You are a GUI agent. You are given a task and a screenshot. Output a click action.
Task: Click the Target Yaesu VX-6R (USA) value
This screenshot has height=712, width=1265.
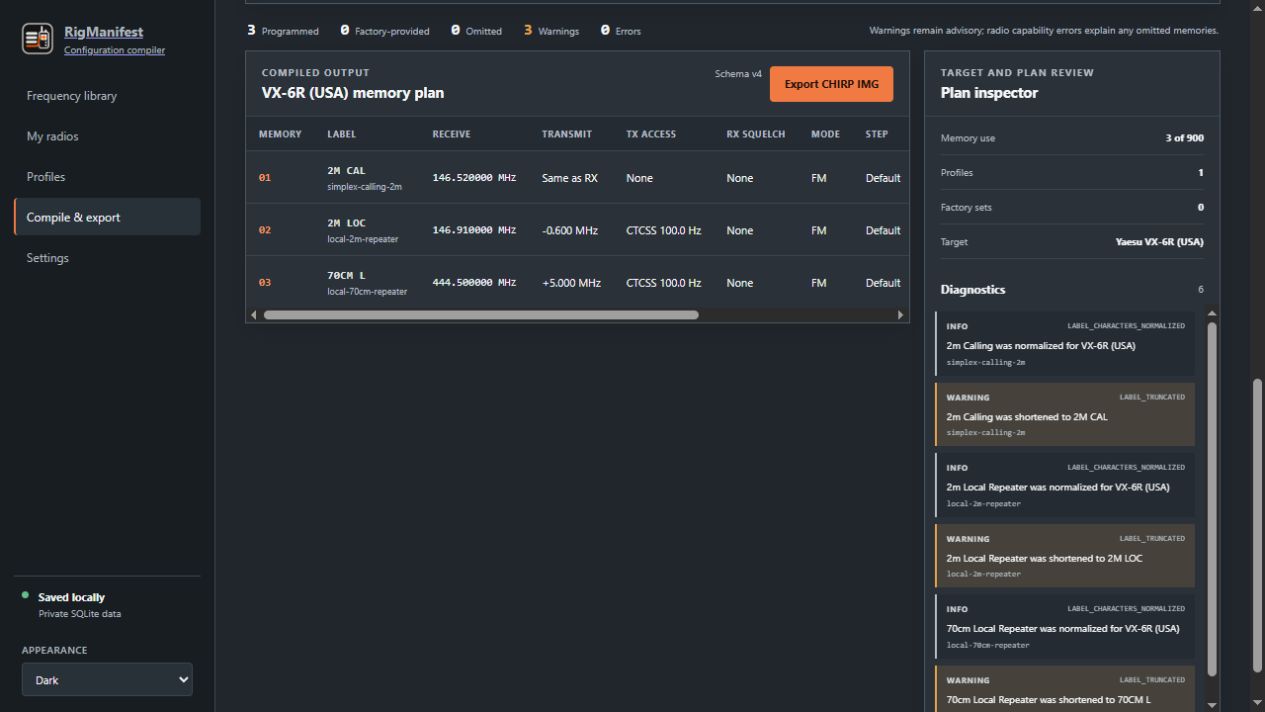pyautogui.click(x=1159, y=242)
